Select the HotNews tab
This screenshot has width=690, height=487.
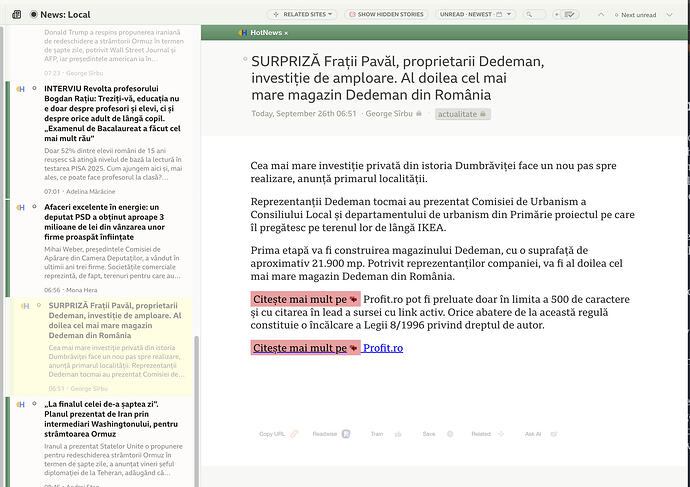263,33
